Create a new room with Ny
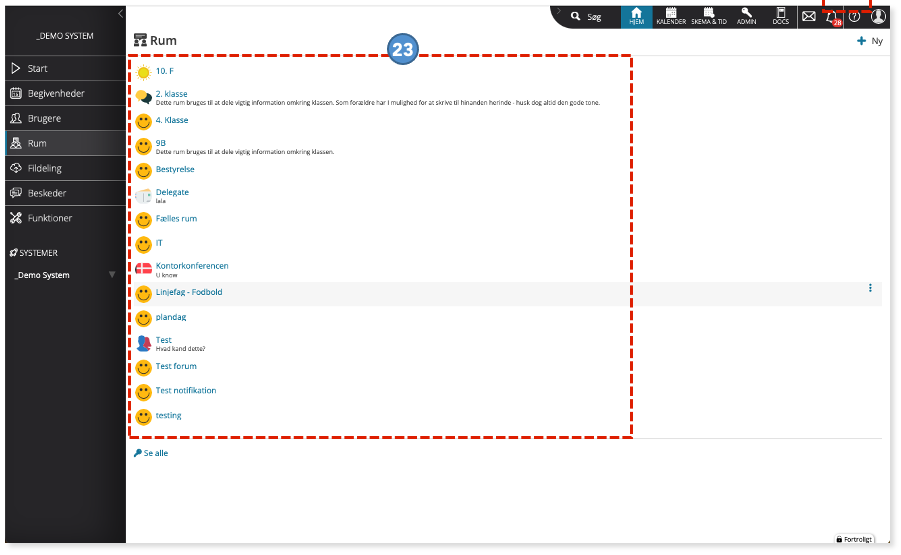Image resolution: width=901 pixels, height=555 pixels. click(x=869, y=41)
